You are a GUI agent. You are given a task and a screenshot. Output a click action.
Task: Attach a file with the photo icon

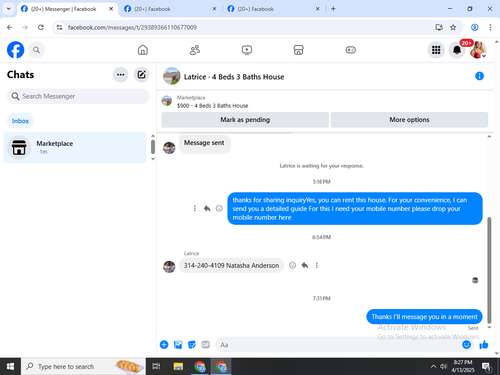(x=178, y=345)
